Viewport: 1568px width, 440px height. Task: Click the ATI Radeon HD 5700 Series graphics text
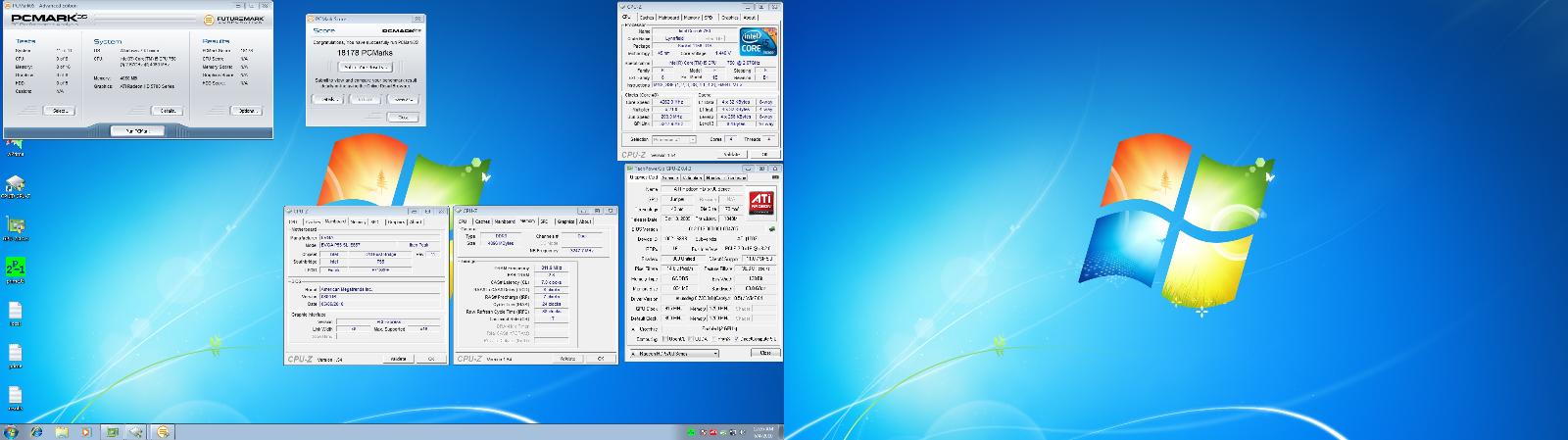point(147,86)
